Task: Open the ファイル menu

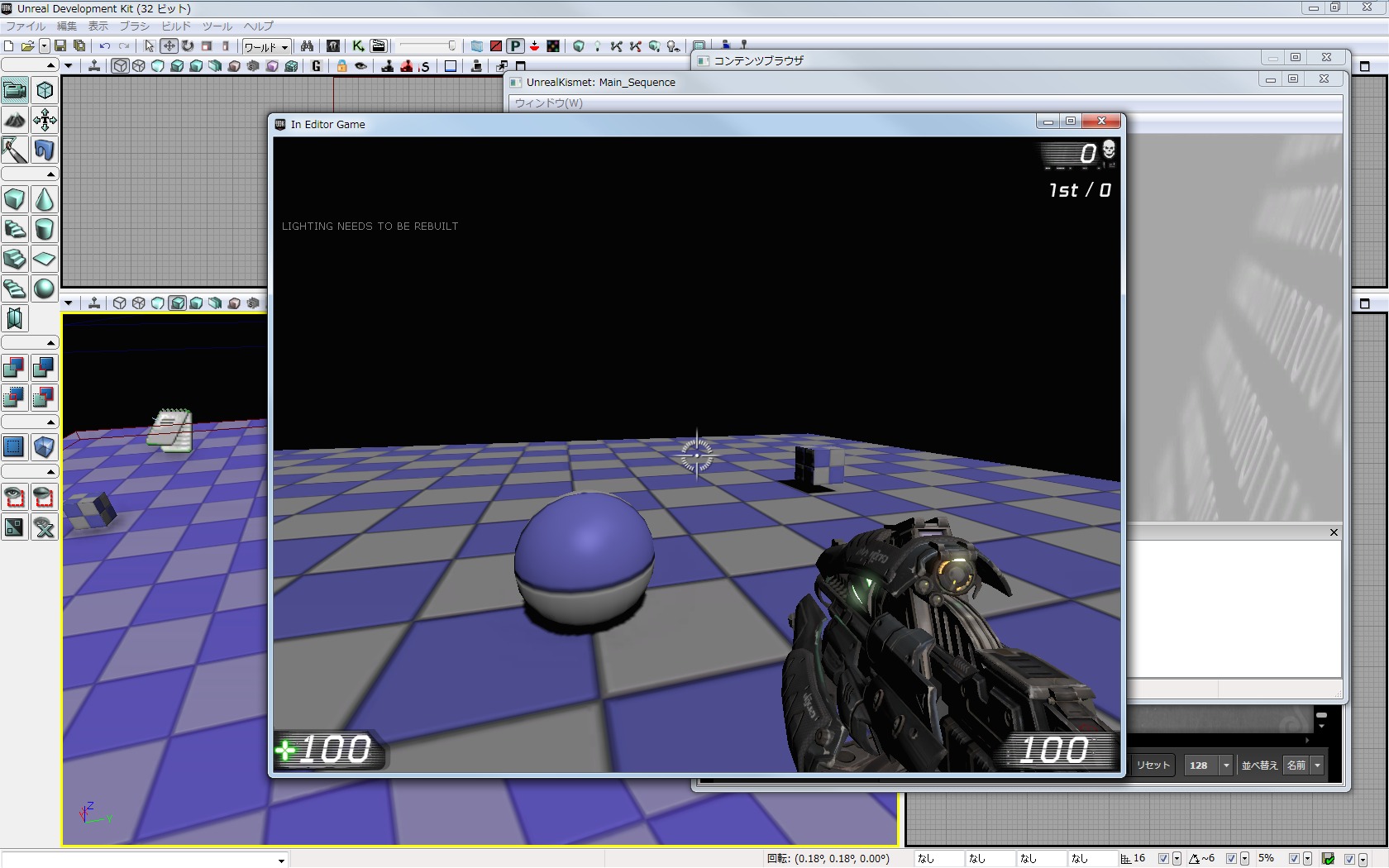Action: tap(26, 26)
